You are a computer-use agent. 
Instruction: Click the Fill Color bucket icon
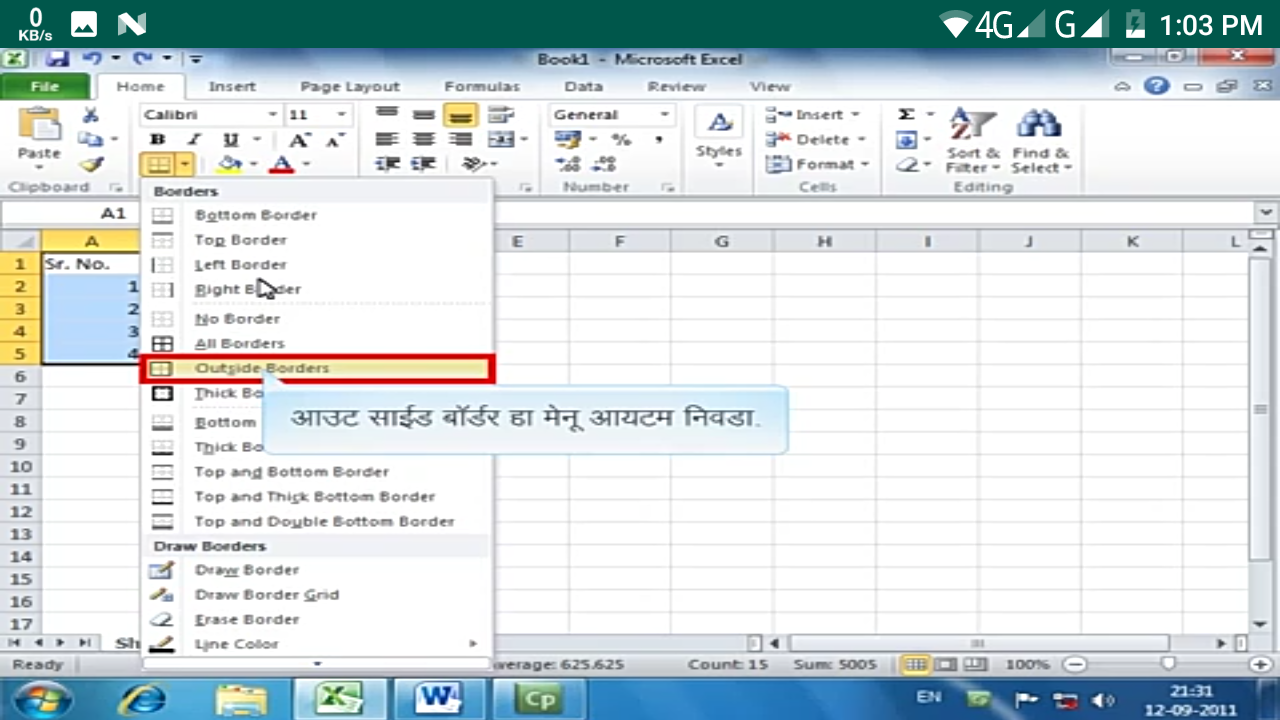(x=230, y=164)
